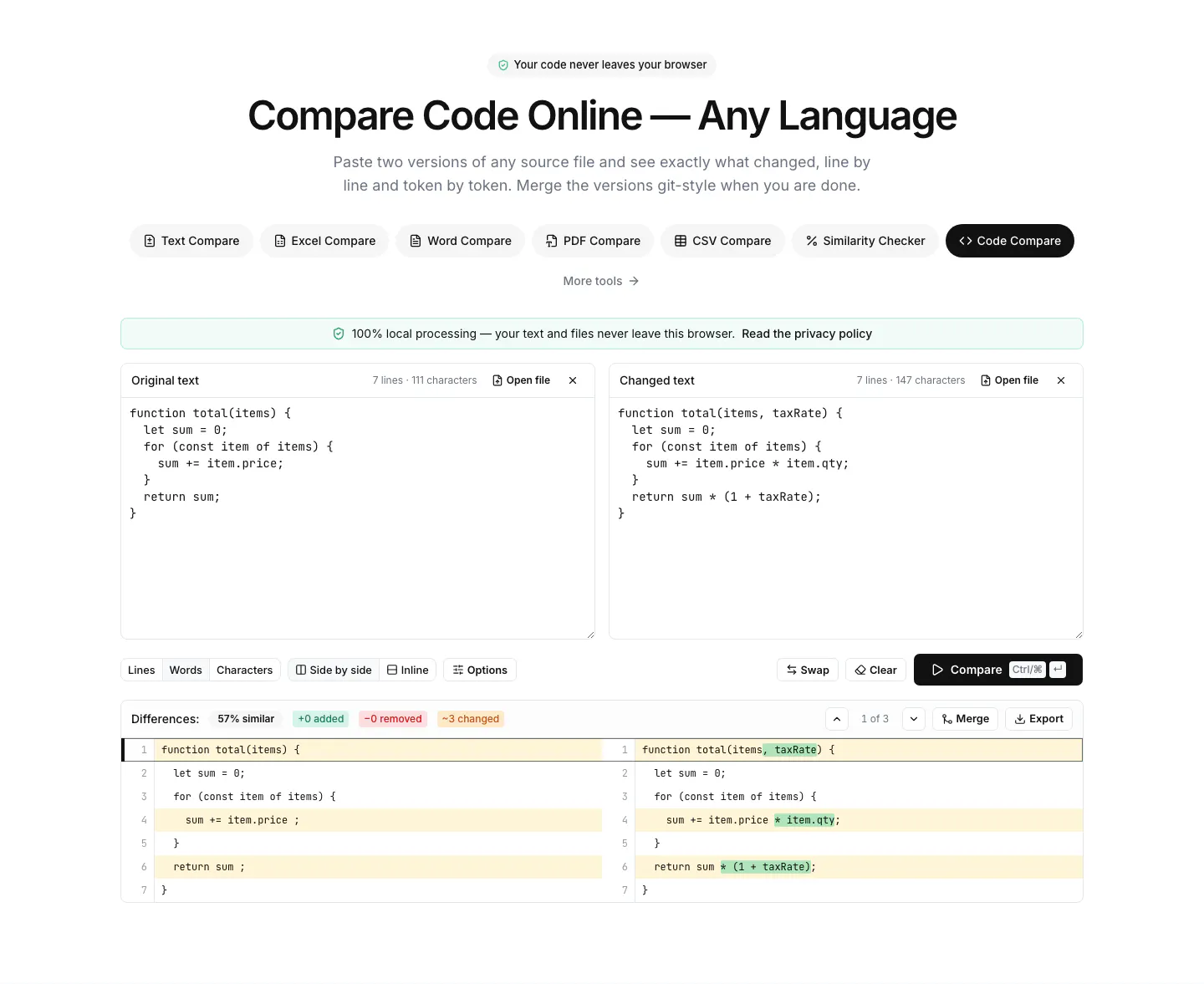Click the Changed text file icon
1204x984 pixels.
986,380
